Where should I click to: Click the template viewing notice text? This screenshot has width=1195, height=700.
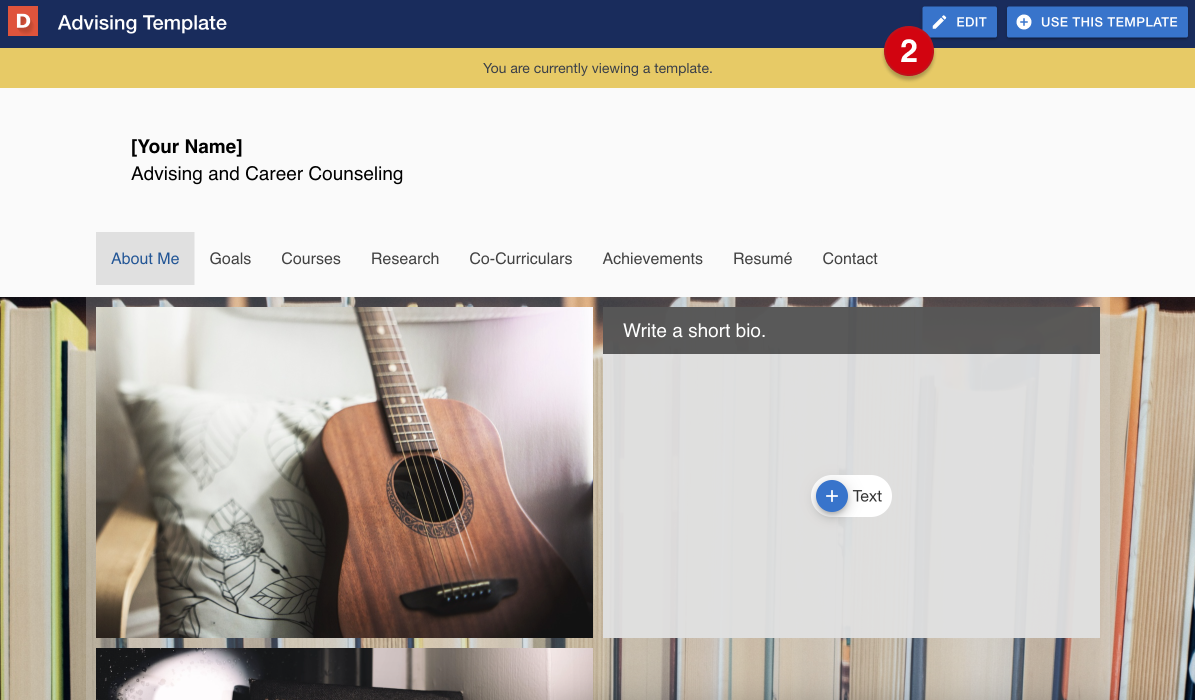598,69
